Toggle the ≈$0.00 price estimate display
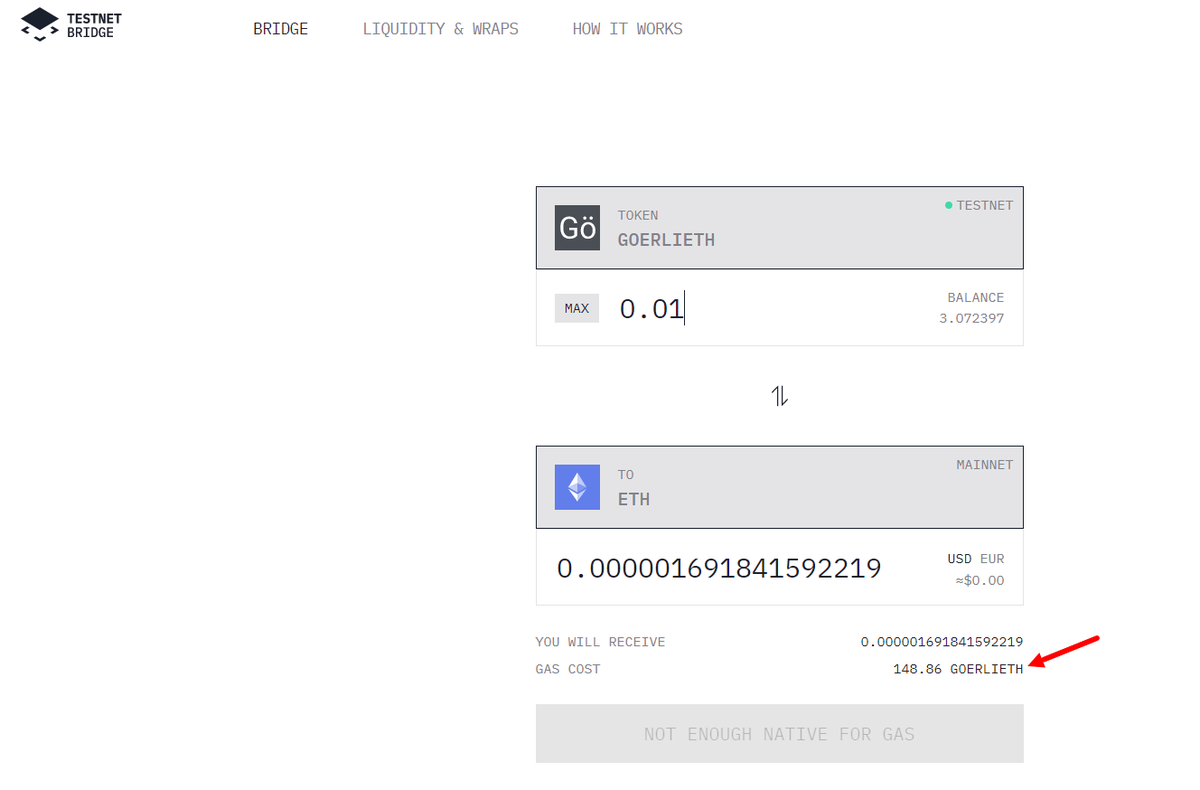The image size is (1200, 790). pos(978,580)
